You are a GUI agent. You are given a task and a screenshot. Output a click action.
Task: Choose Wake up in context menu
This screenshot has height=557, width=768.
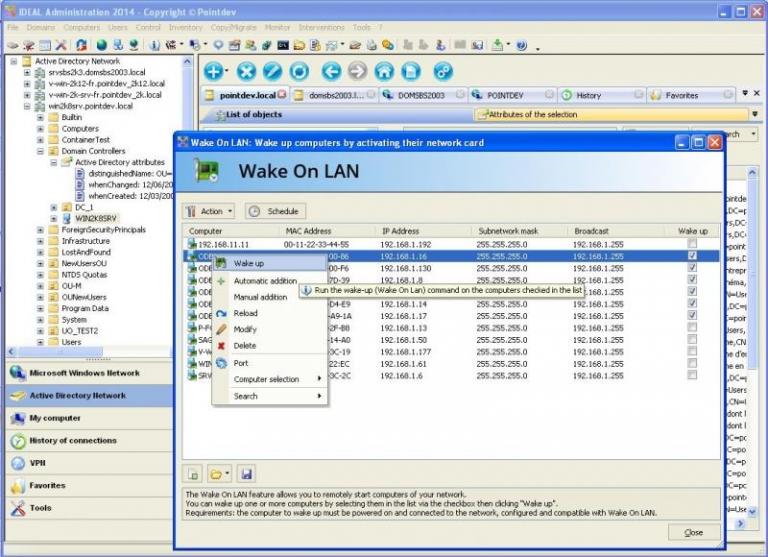tap(249, 263)
